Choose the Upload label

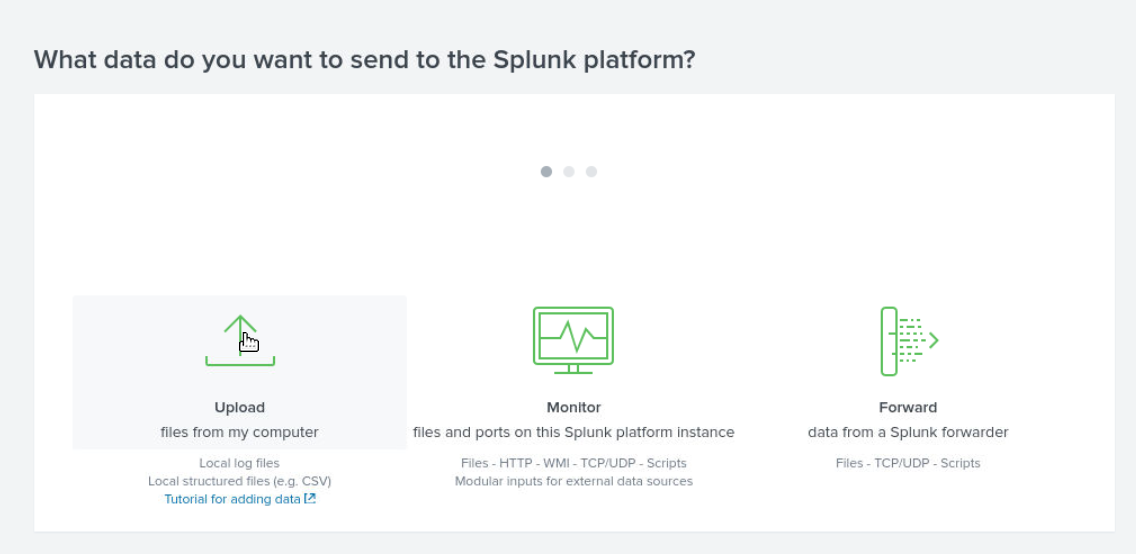click(x=240, y=408)
